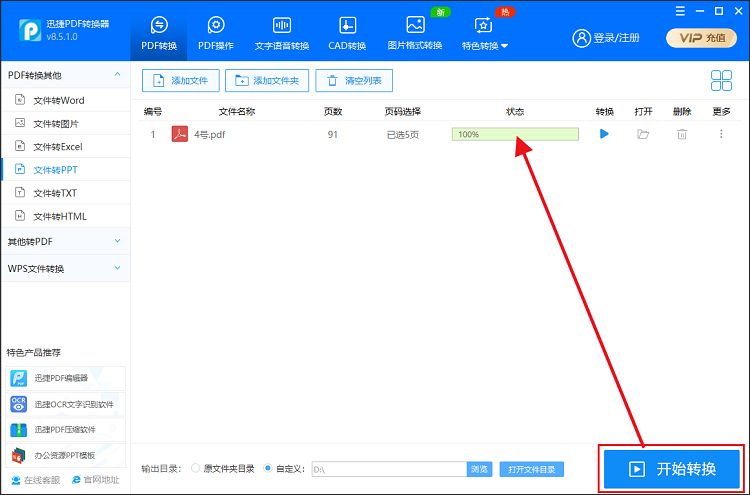Click the 页数 value 91
Screen dimensions: 750x495
coord(332,135)
